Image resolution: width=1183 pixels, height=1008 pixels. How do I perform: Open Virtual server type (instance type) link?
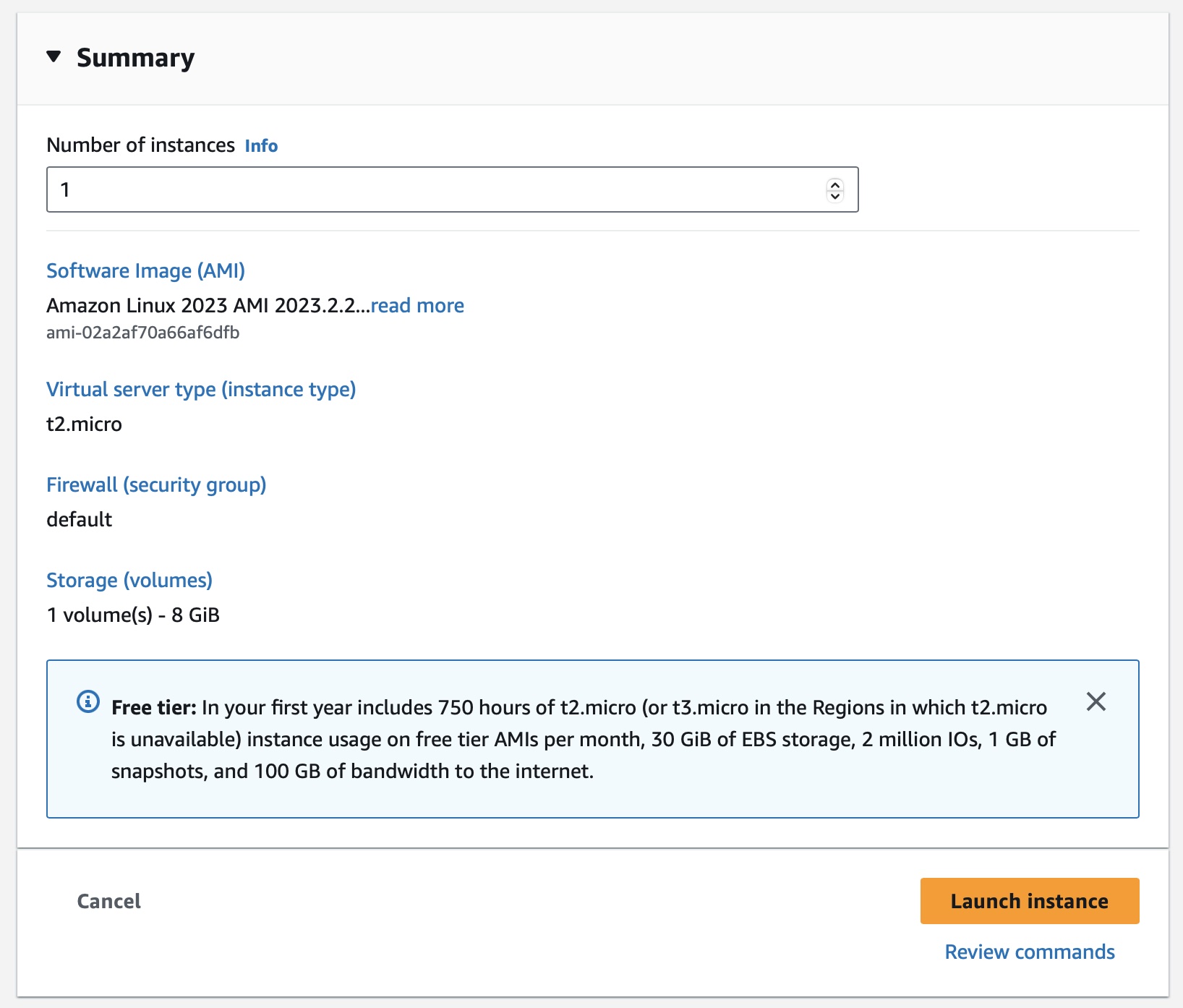[201, 389]
